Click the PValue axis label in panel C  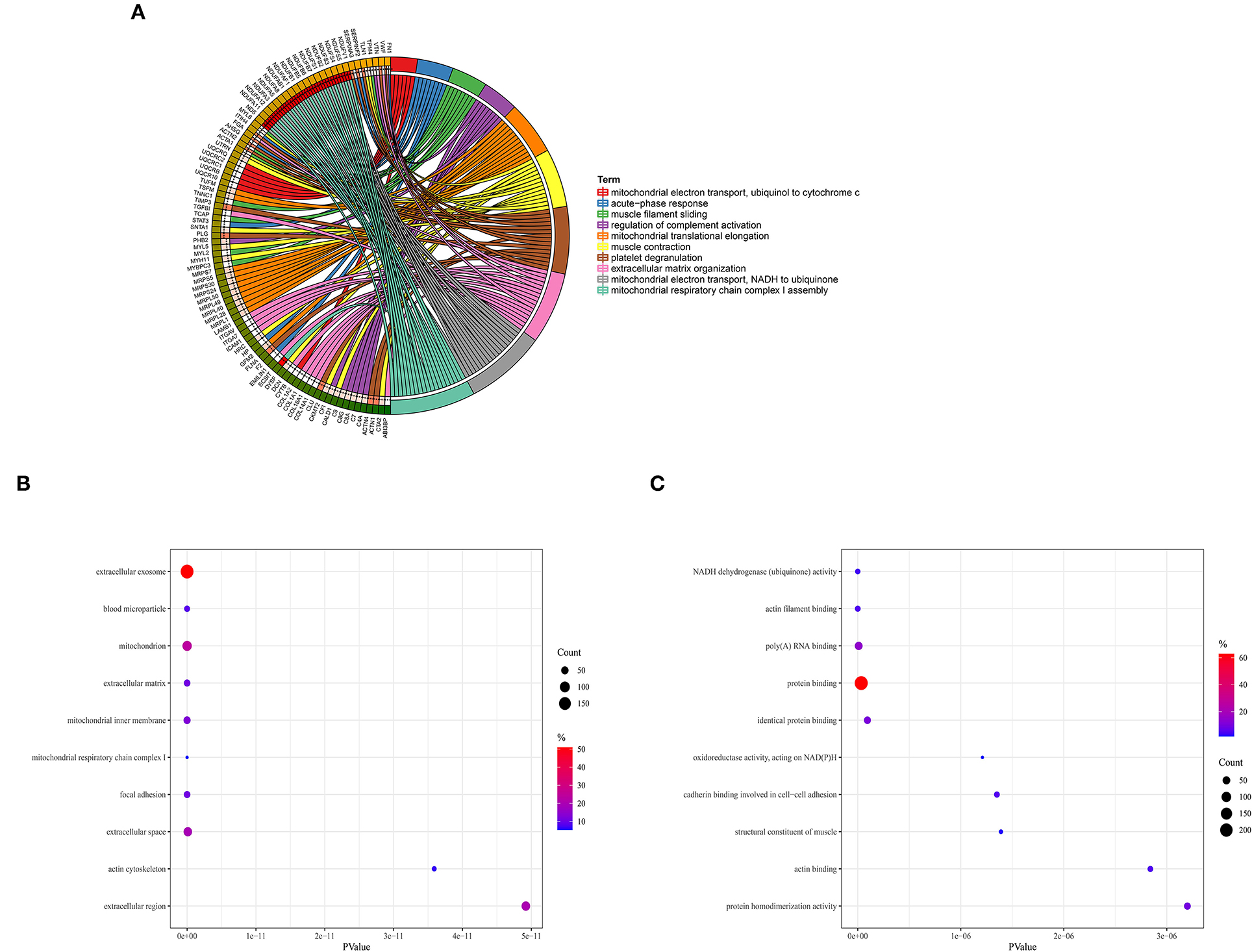[1022, 947]
